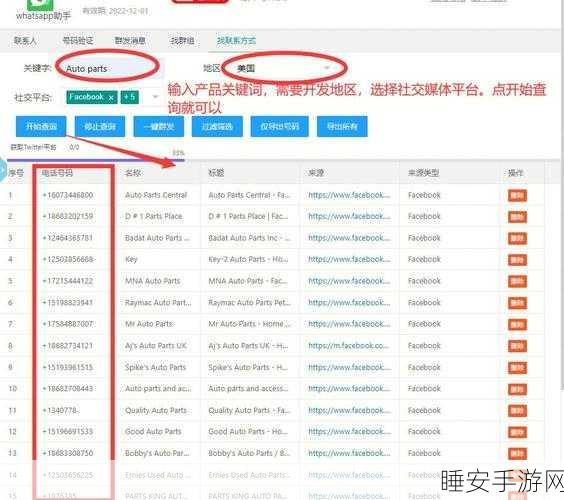
Task: Delete row 10 Auto parts and accessories
Action: 517,389
